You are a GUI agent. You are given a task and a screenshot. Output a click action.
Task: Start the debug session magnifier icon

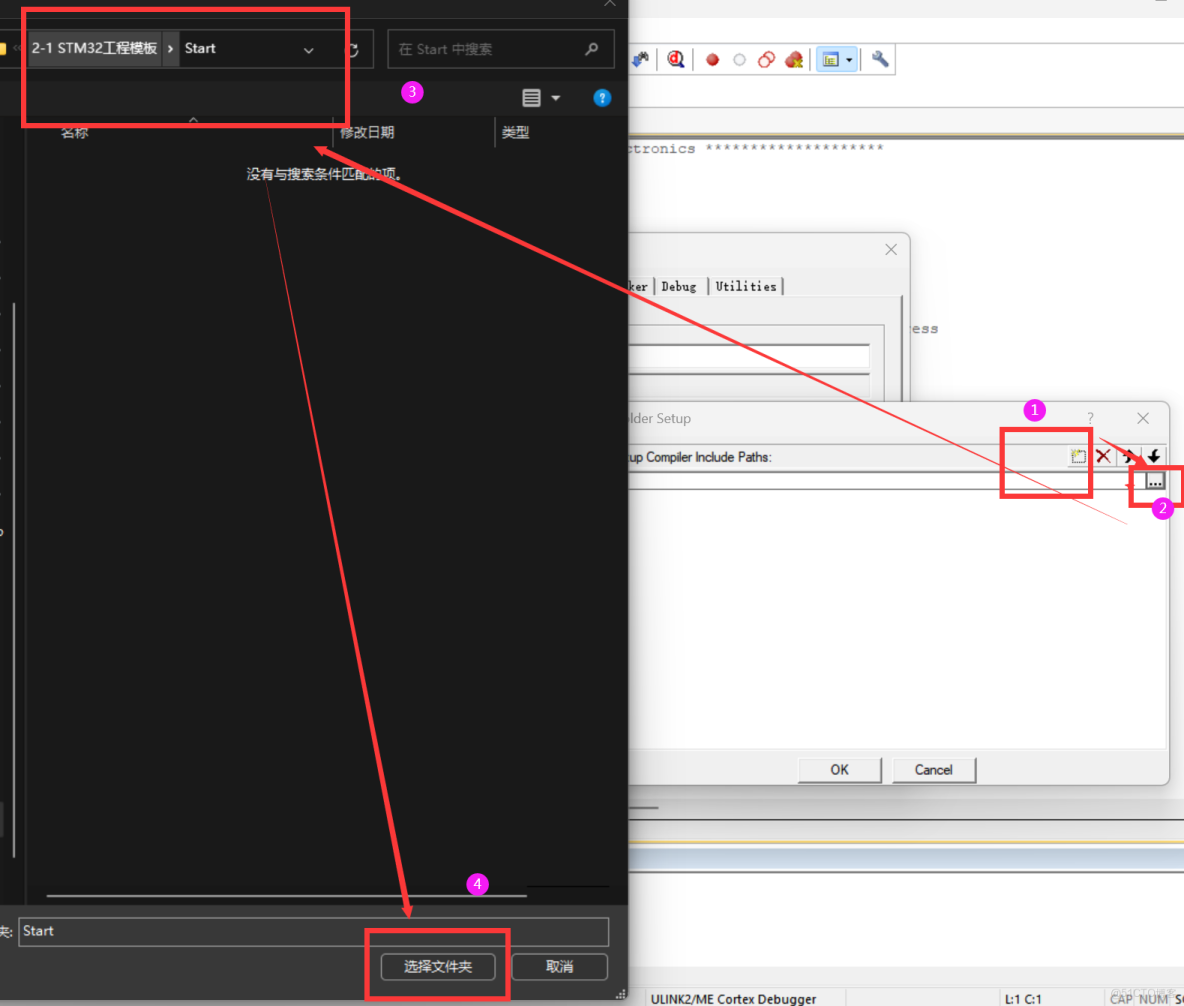tap(676, 60)
